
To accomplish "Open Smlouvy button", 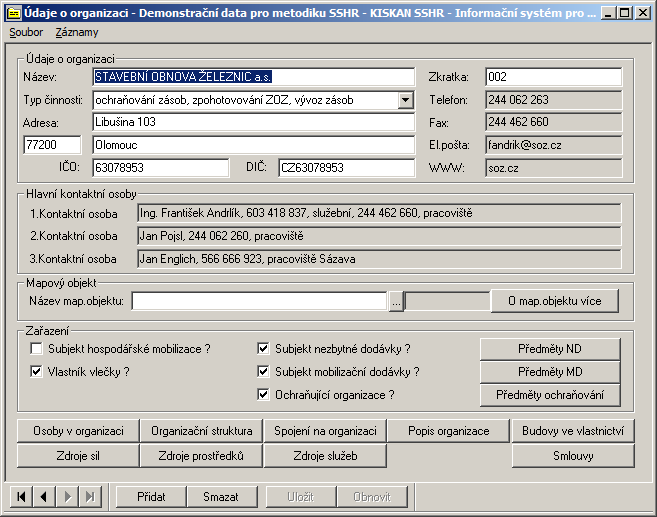I will coord(573,456).
